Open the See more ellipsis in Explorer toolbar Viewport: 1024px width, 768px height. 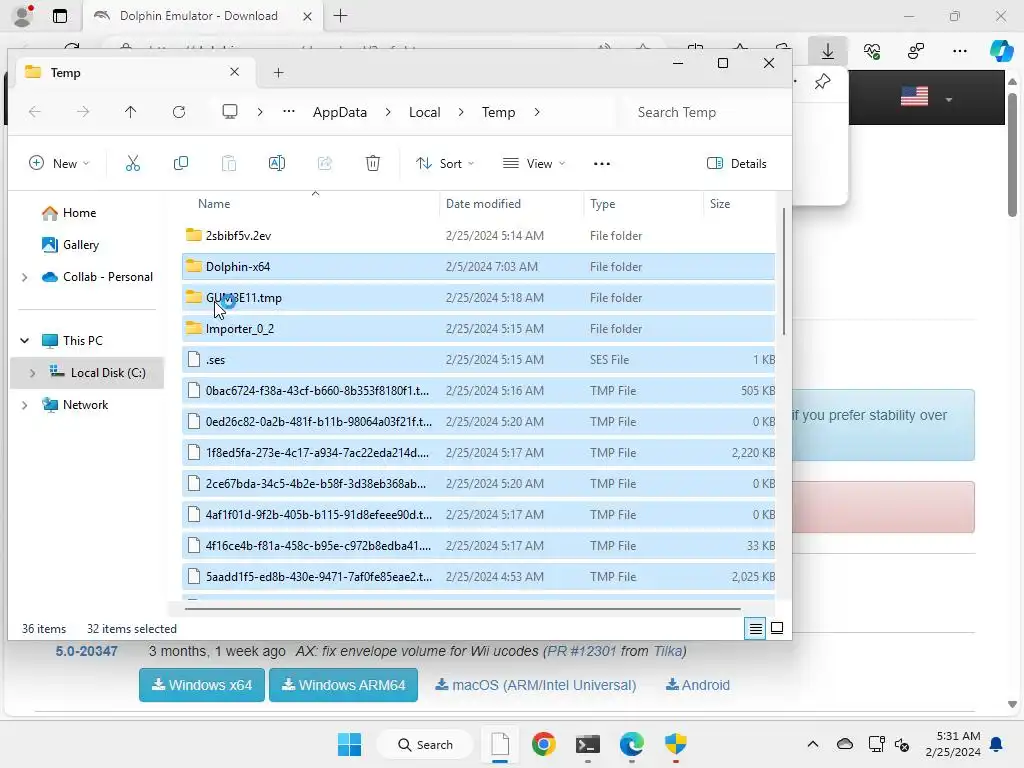(x=601, y=164)
